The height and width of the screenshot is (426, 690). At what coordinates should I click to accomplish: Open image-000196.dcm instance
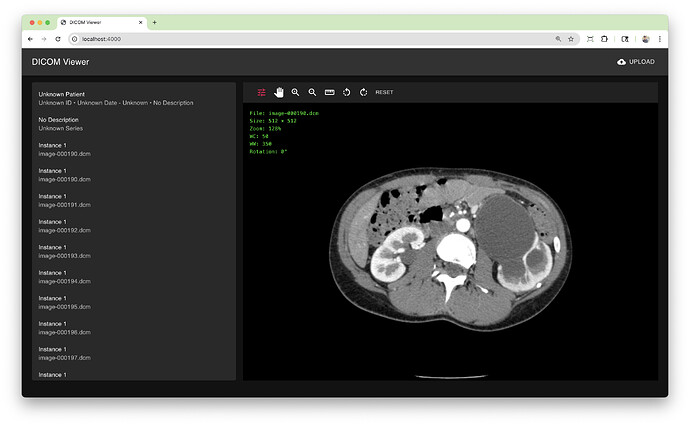[134, 328]
